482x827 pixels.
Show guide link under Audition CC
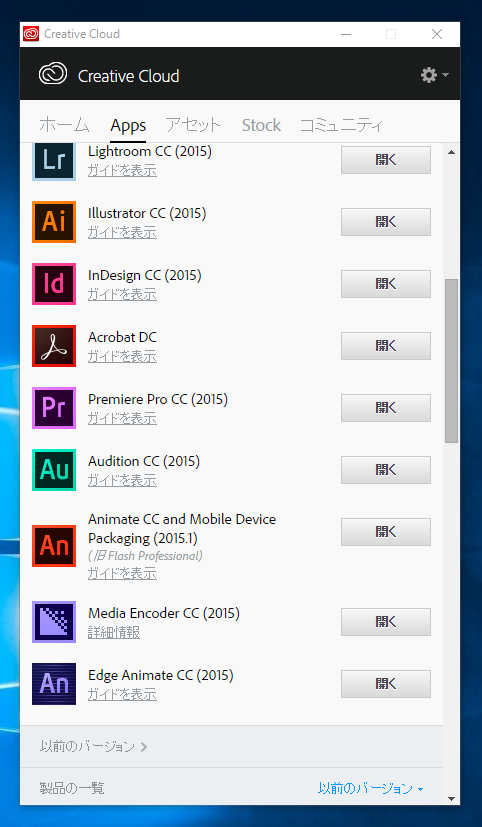[x=122, y=480]
